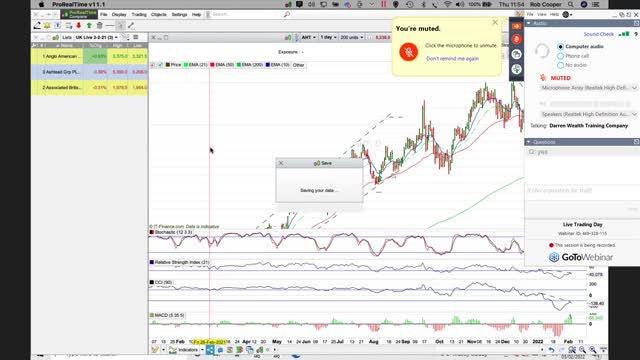The width and height of the screenshot is (640, 360).
Task: Click the zoom out magnifier icon
Action: (x=582, y=350)
